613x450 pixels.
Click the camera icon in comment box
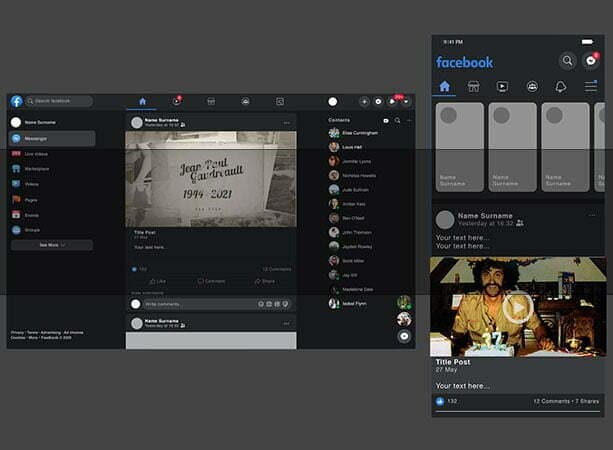click(x=269, y=304)
